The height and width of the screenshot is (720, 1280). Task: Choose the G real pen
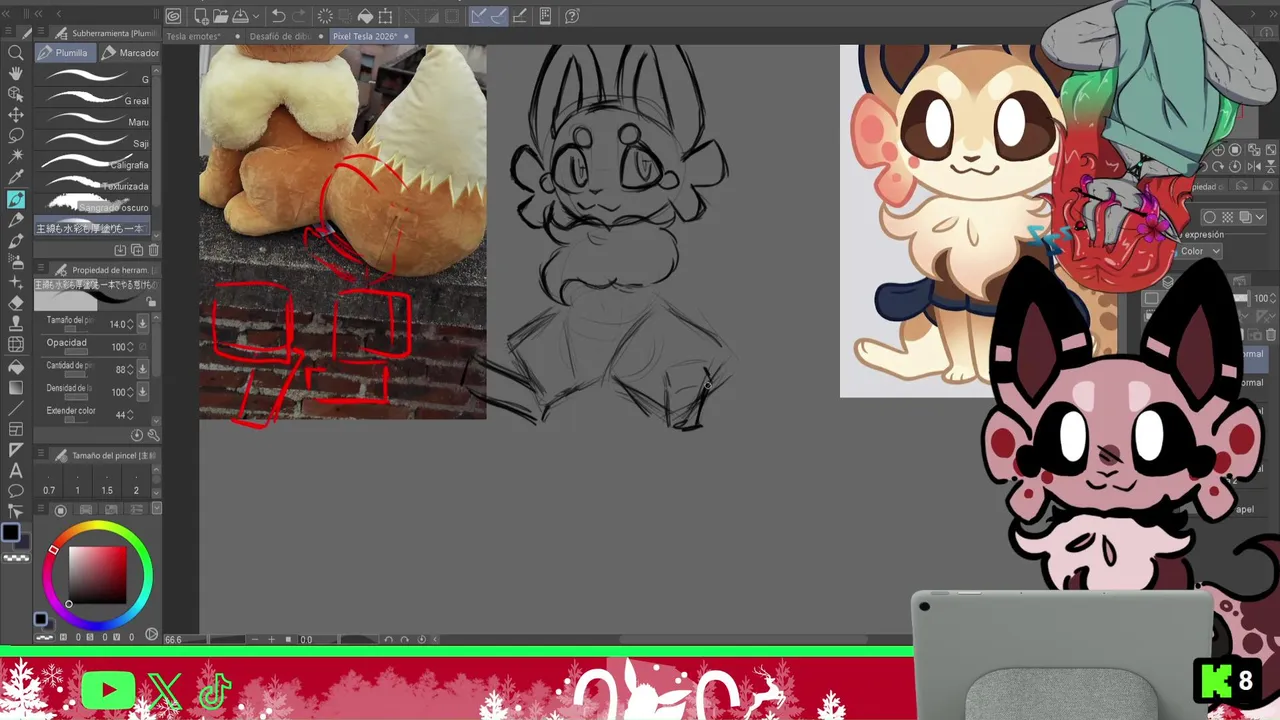click(93, 100)
